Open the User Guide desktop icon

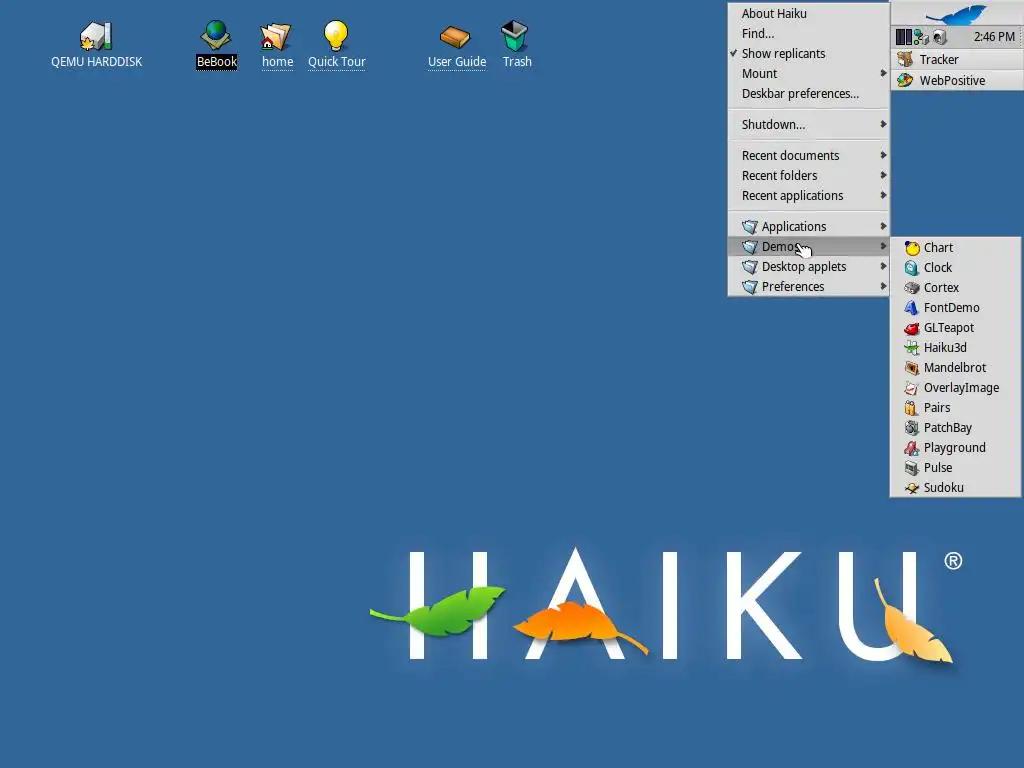tap(455, 37)
